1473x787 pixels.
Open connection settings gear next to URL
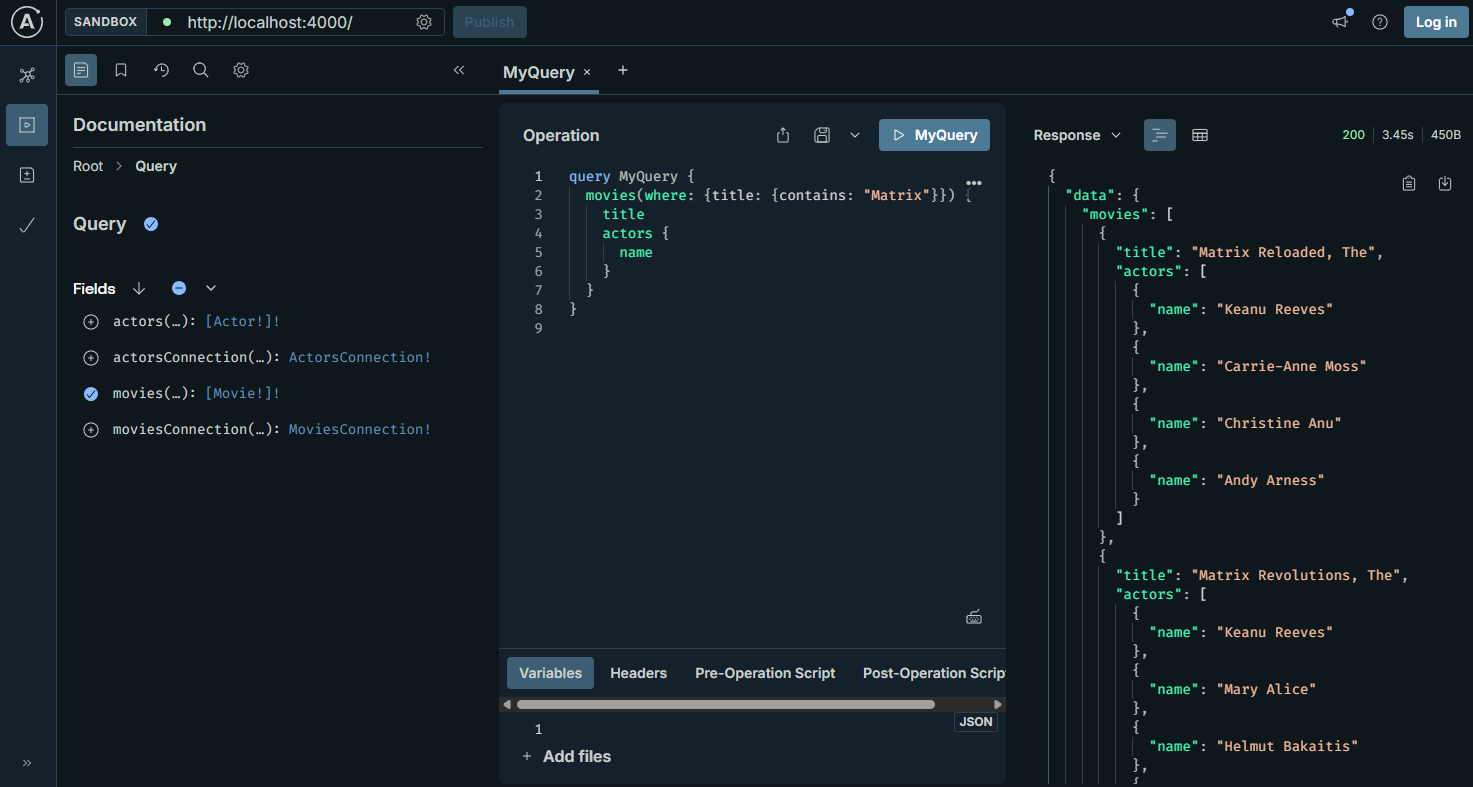pyautogui.click(x=424, y=22)
